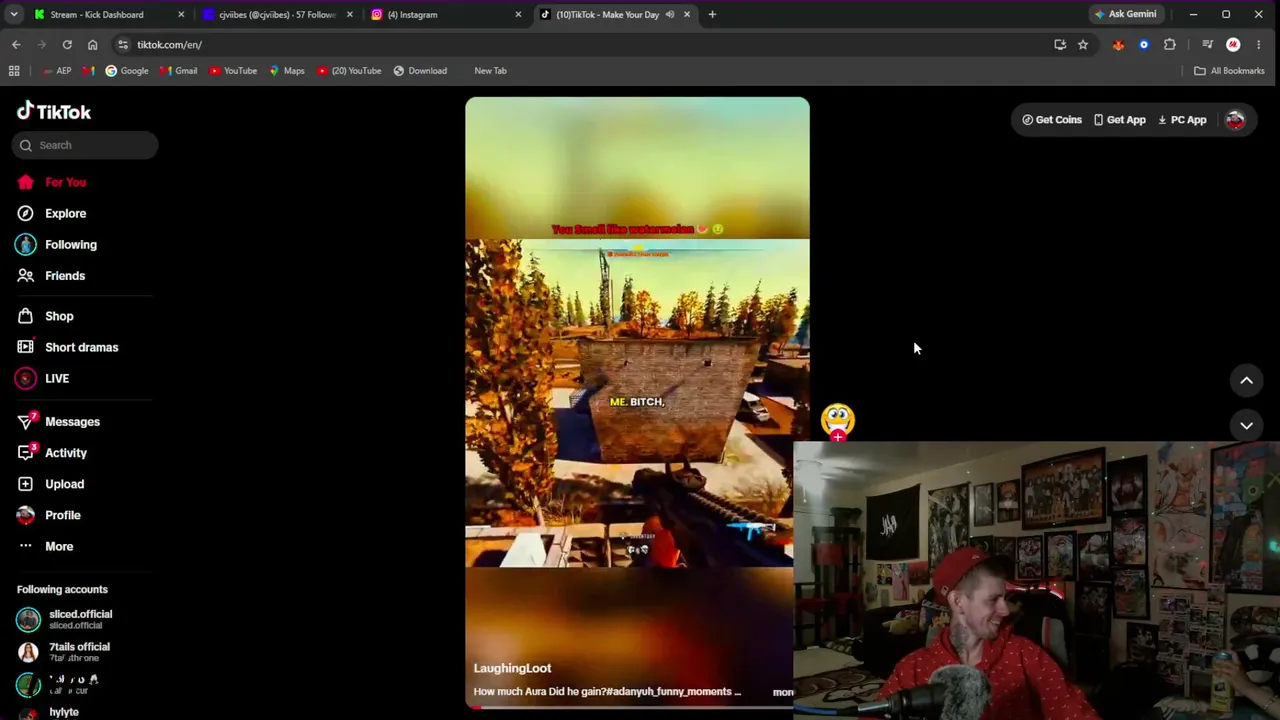Screen dimensions: 1280x720
Task: Open hylyte following account
Action: (x=48, y=712)
